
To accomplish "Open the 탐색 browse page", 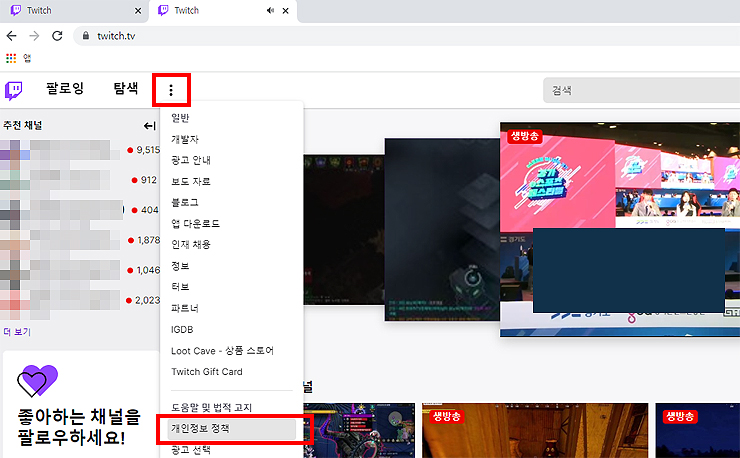I will click(x=126, y=88).
